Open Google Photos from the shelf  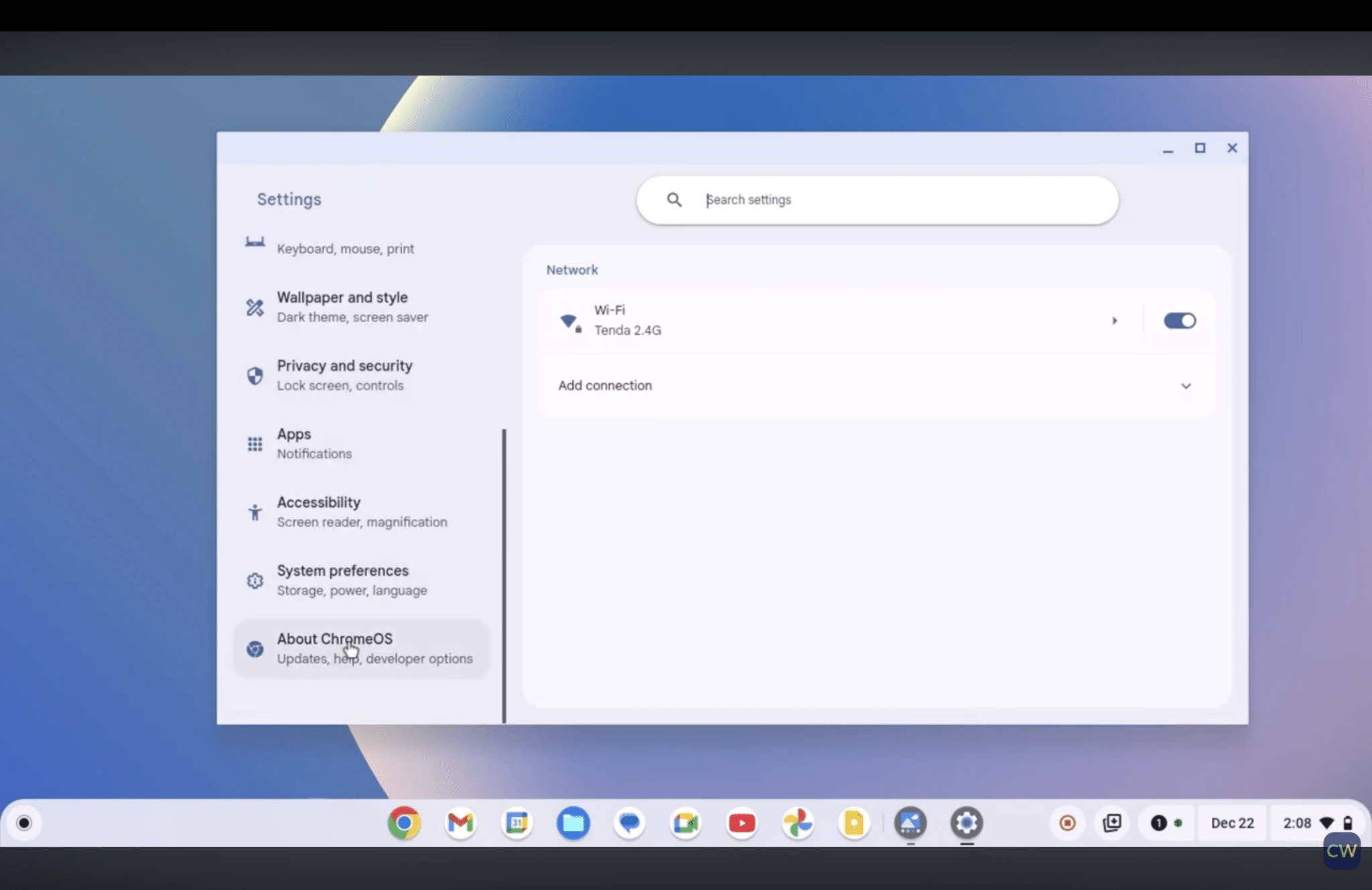coord(798,822)
